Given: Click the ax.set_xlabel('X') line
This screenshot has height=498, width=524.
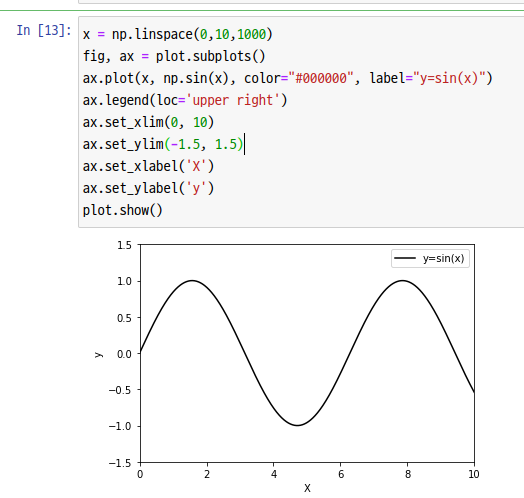Looking at the screenshot, I should tap(148, 166).
